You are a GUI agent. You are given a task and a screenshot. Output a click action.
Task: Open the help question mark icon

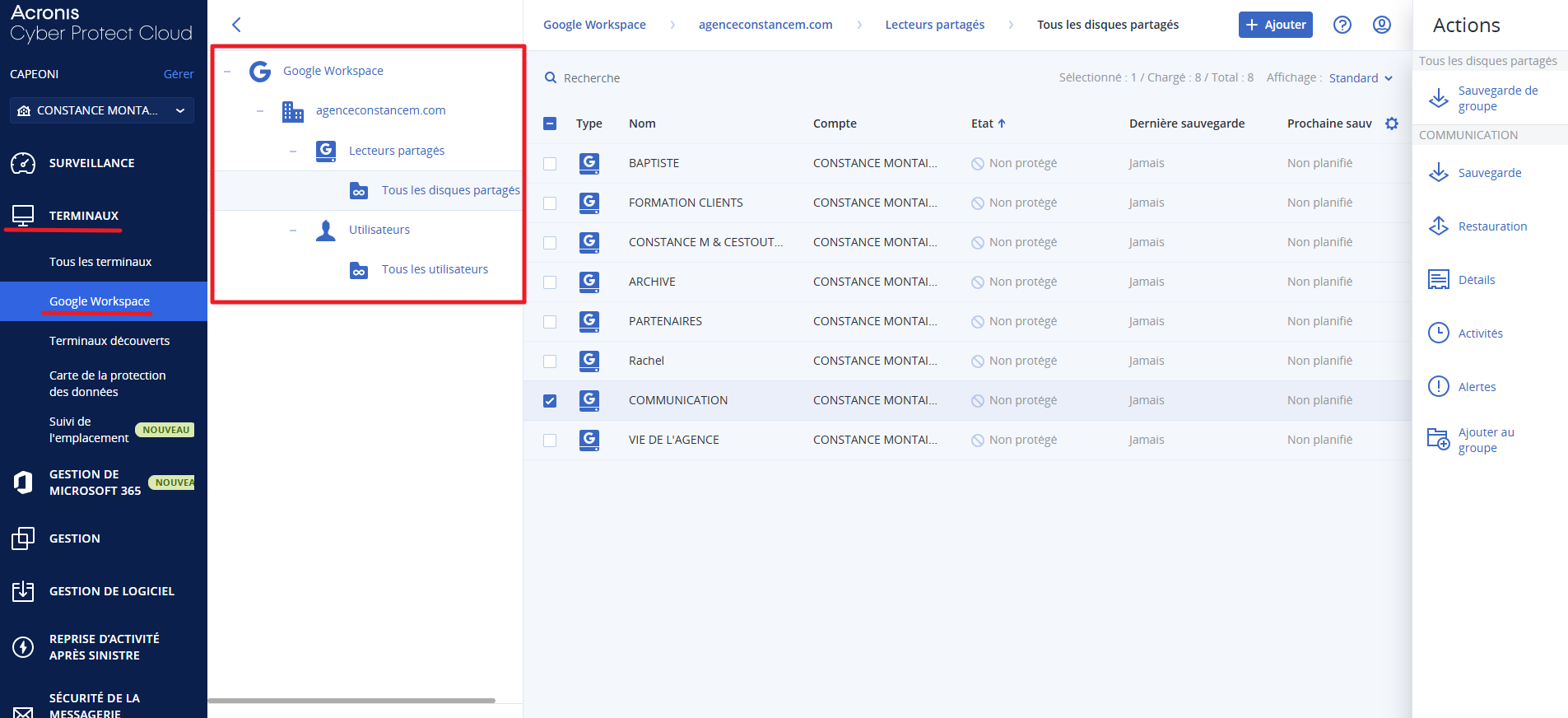[x=1342, y=25]
